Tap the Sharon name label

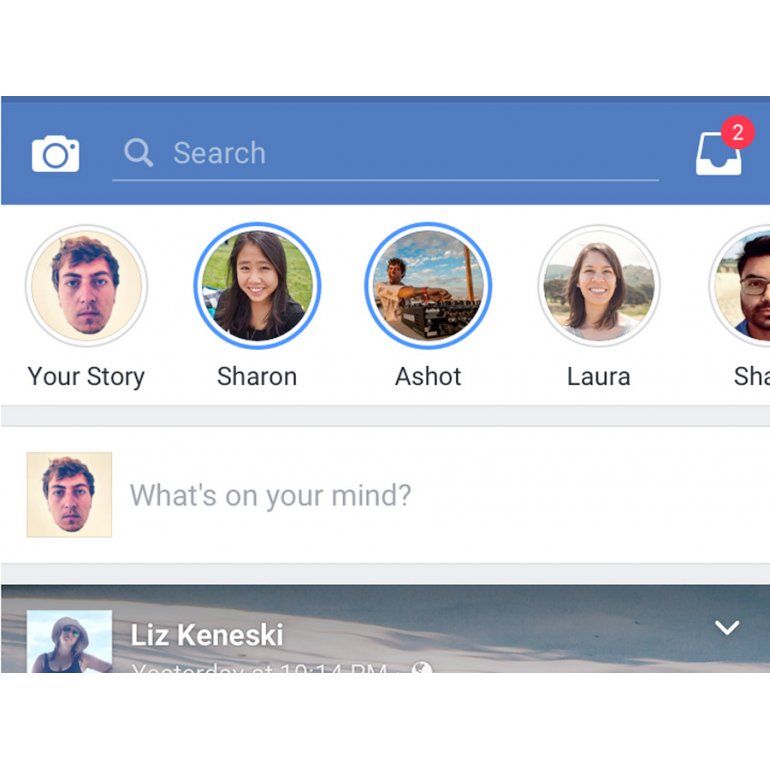pos(257,377)
